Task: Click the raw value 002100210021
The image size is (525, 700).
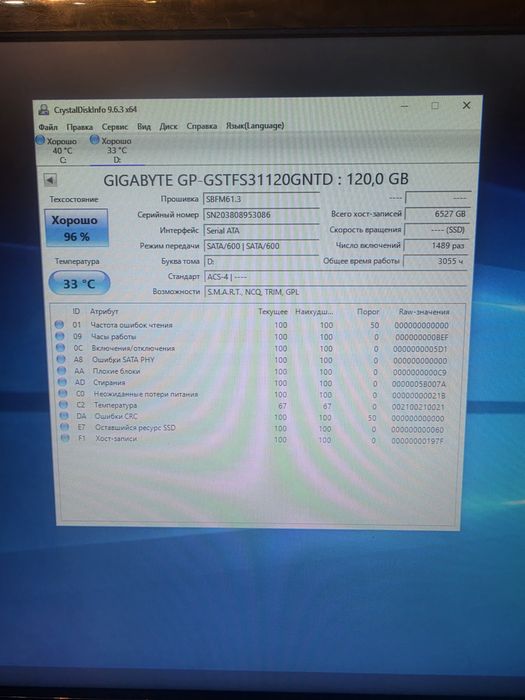Action: (x=418, y=407)
